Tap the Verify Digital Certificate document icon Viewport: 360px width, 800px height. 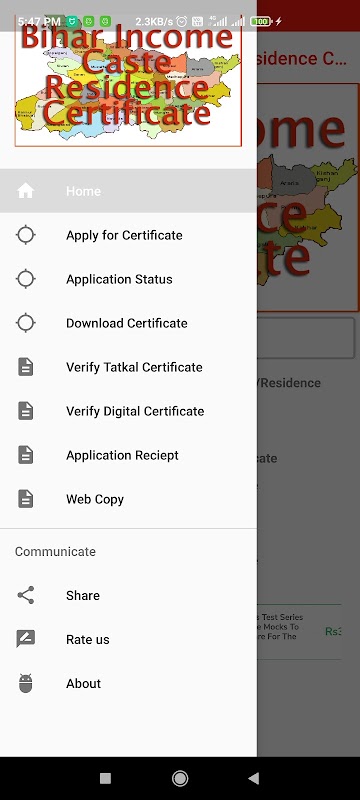point(25,411)
